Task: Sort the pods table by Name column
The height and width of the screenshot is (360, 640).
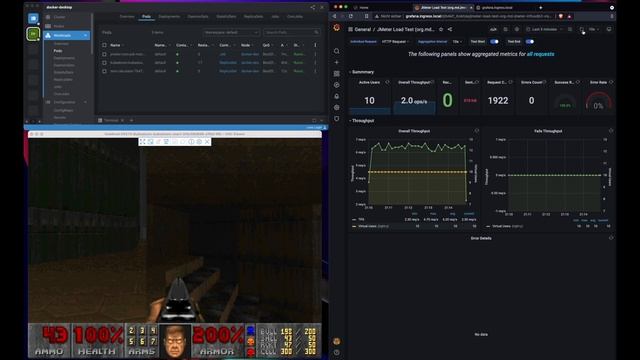Action: tap(116, 45)
